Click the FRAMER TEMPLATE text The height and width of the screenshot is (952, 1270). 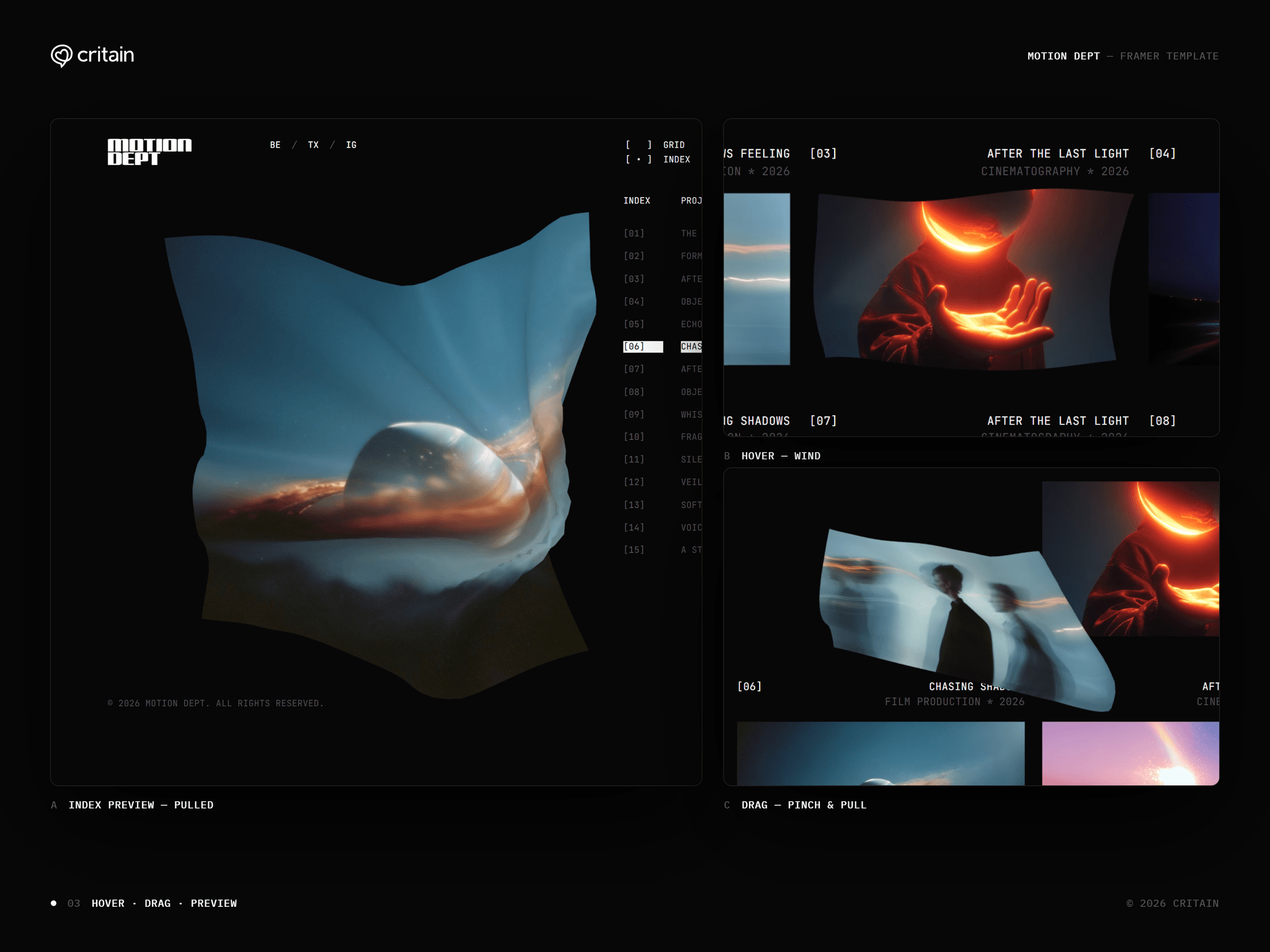[x=1169, y=56]
